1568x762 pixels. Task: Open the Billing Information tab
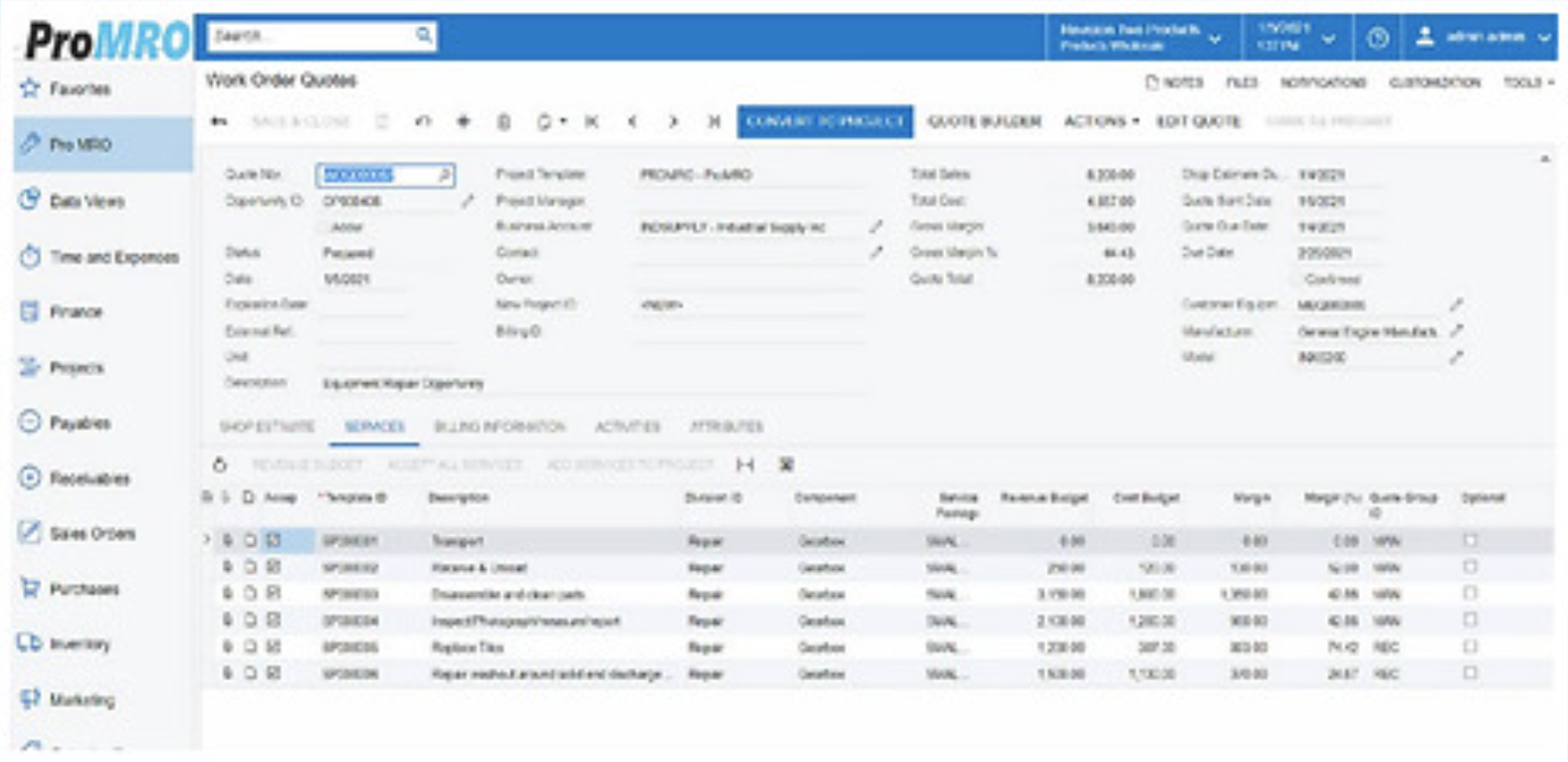tap(499, 427)
